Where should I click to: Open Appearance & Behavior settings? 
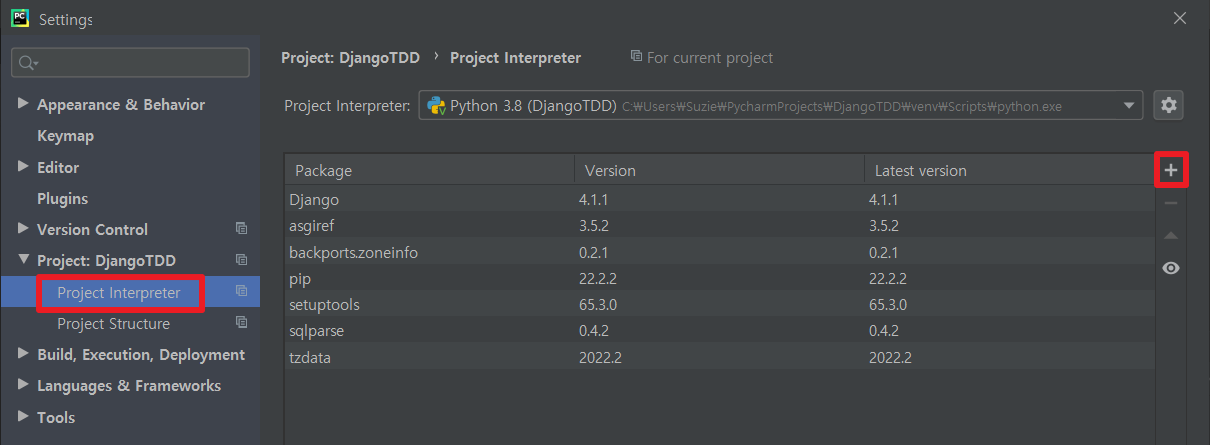click(121, 104)
